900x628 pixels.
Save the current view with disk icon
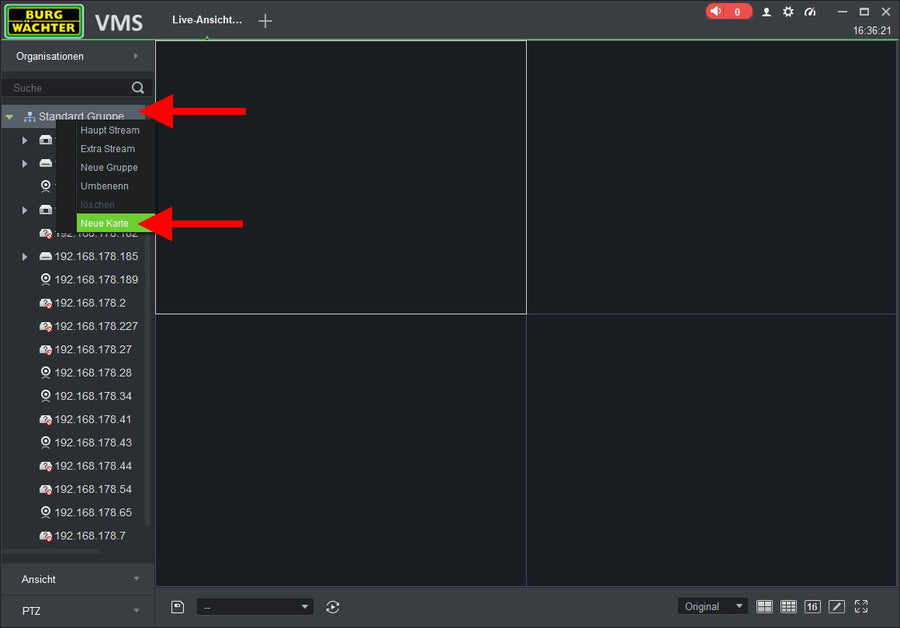[178, 607]
